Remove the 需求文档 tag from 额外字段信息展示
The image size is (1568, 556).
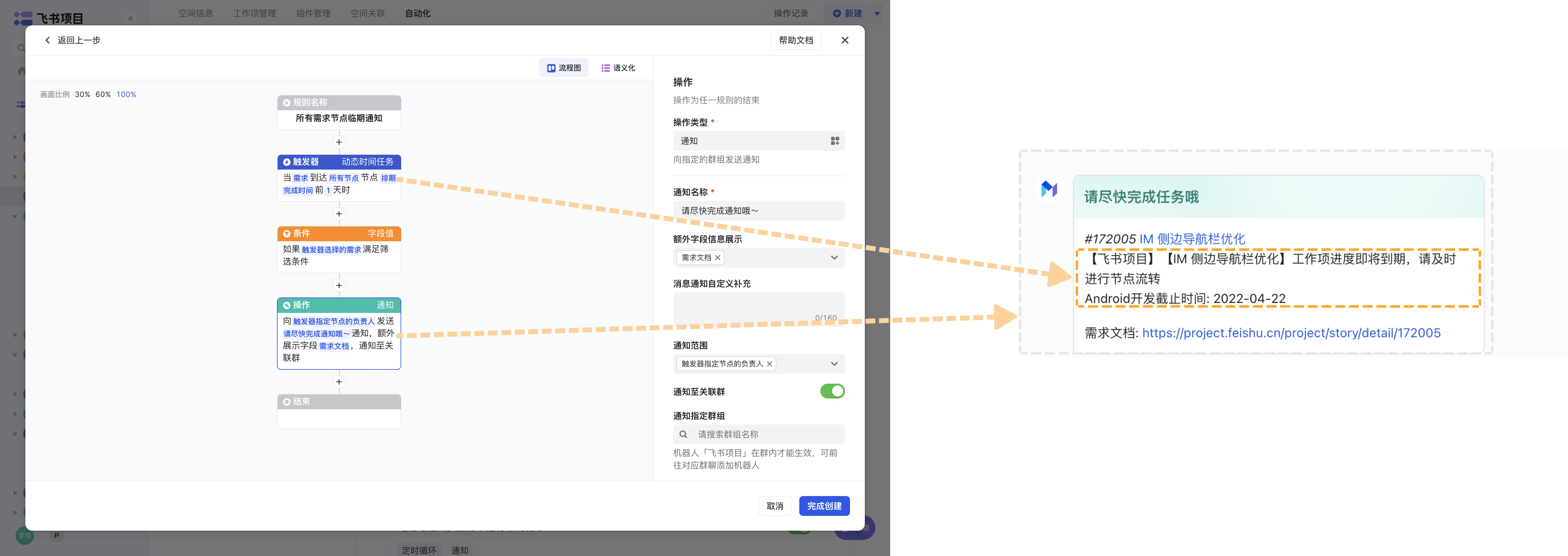pos(718,258)
